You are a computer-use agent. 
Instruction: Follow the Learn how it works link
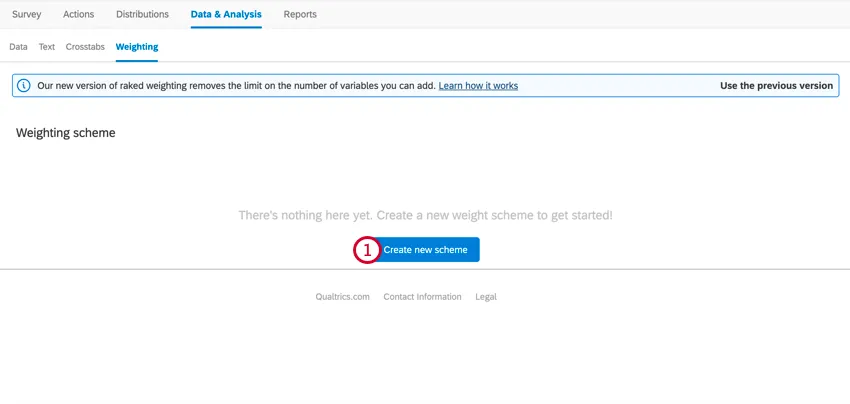478,86
